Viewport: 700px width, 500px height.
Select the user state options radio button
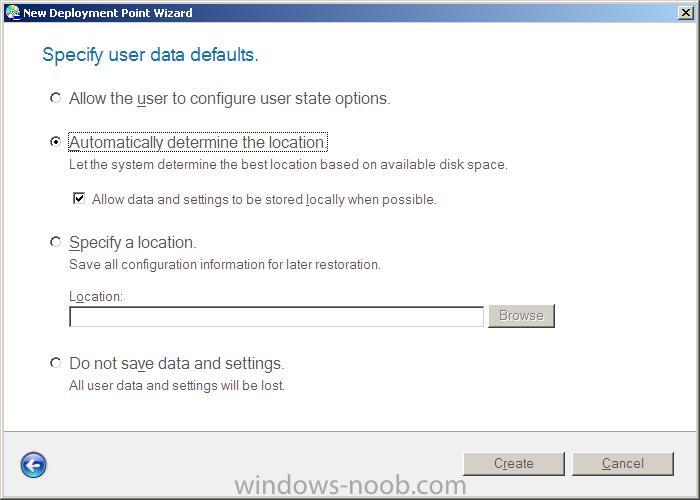coord(55,97)
